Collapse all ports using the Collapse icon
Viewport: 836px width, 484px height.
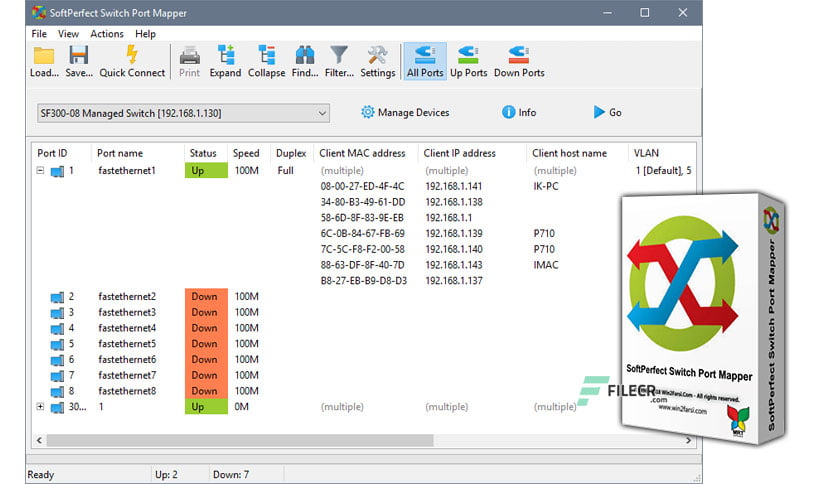tap(267, 55)
